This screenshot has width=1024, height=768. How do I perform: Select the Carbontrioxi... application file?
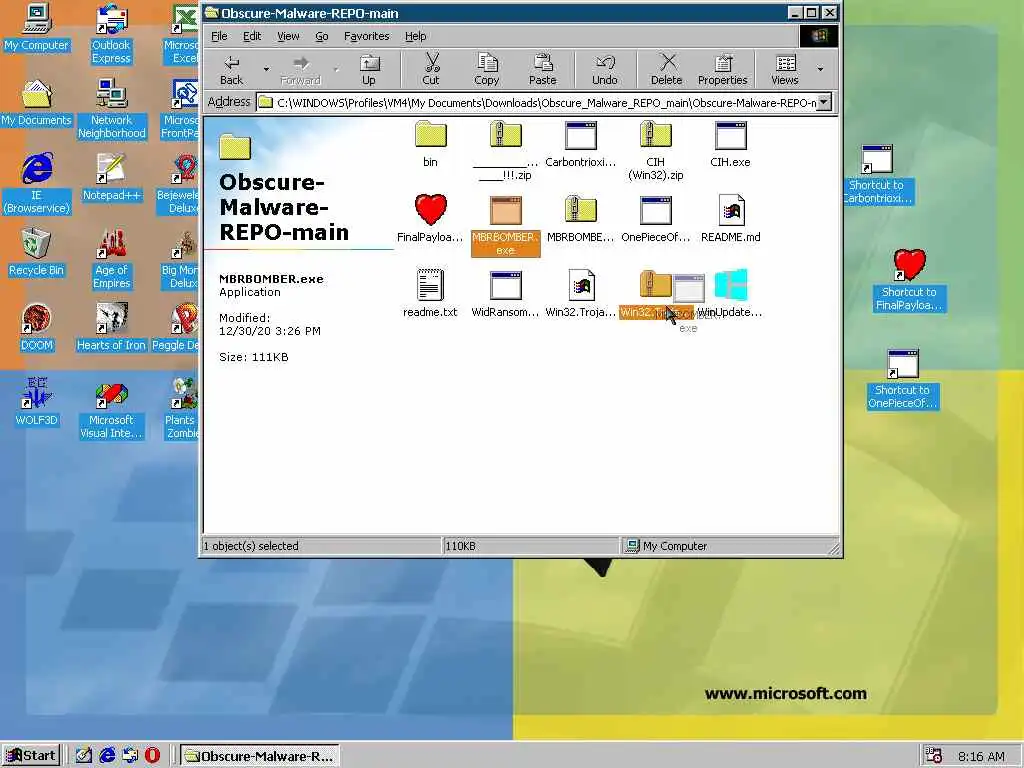581,144
